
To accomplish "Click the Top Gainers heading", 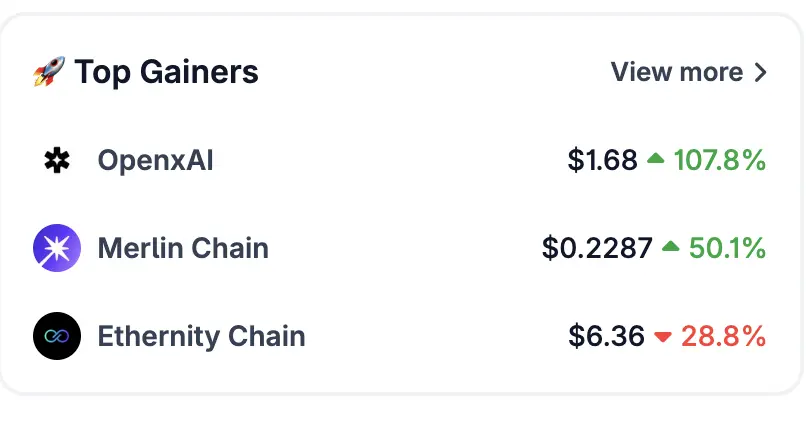I will (166, 72).
